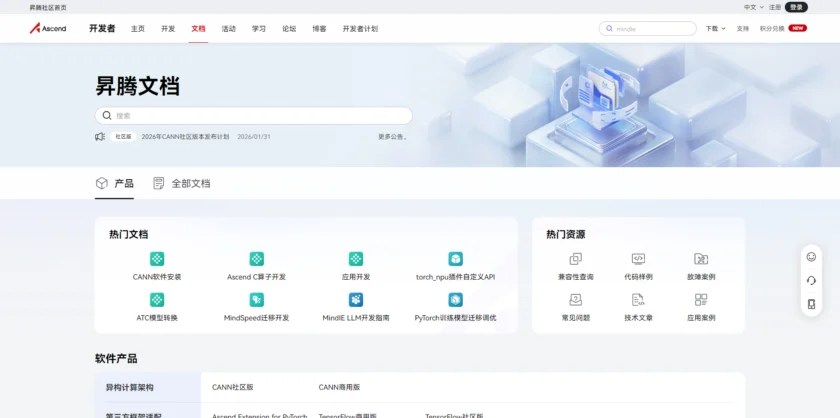Open 2026年CANN社区版本发布计划 announcement

(185, 137)
